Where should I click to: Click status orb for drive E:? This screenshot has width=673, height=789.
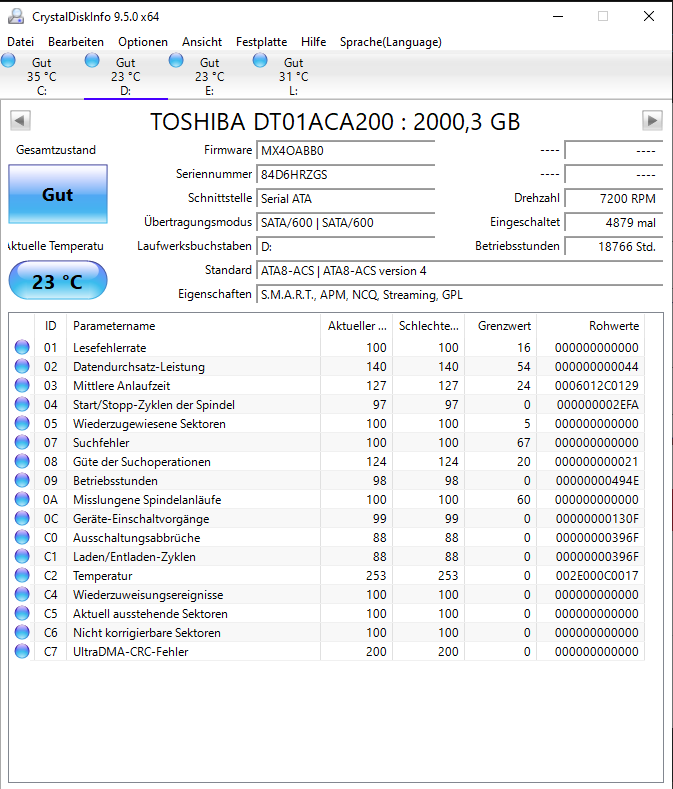point(176,61)
